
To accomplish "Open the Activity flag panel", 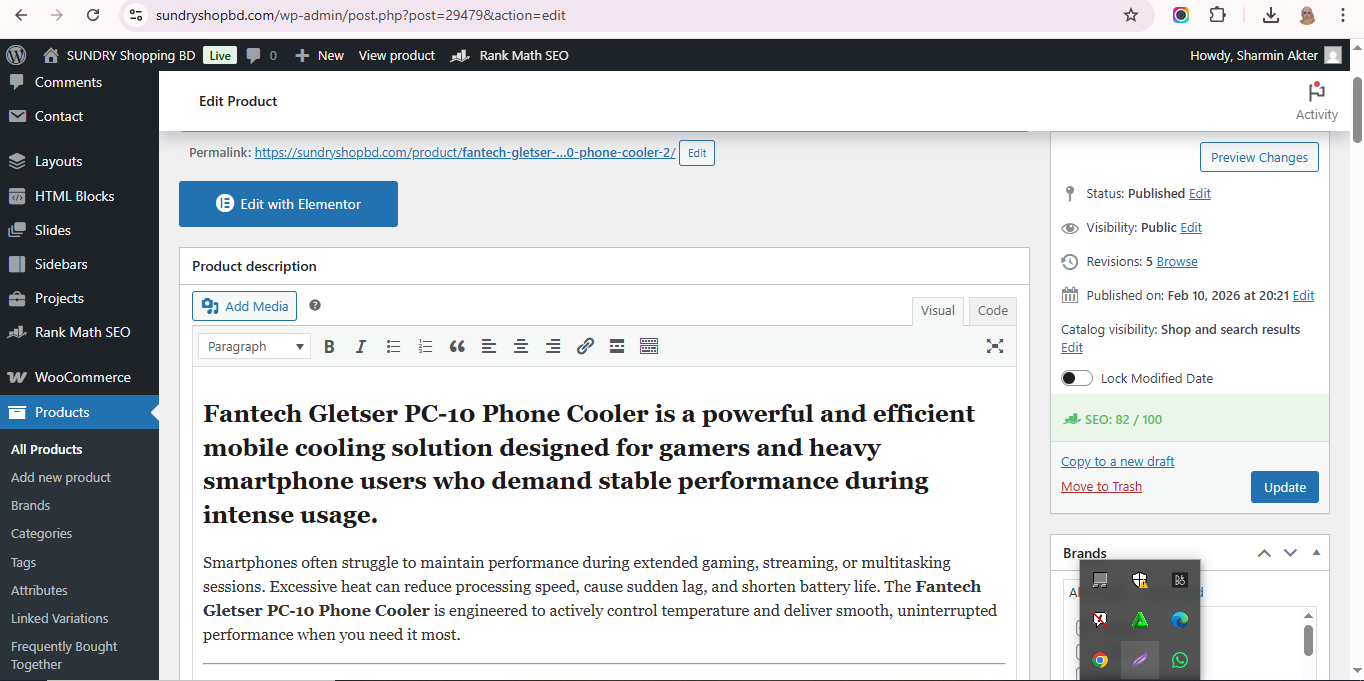I will 1317,101.
